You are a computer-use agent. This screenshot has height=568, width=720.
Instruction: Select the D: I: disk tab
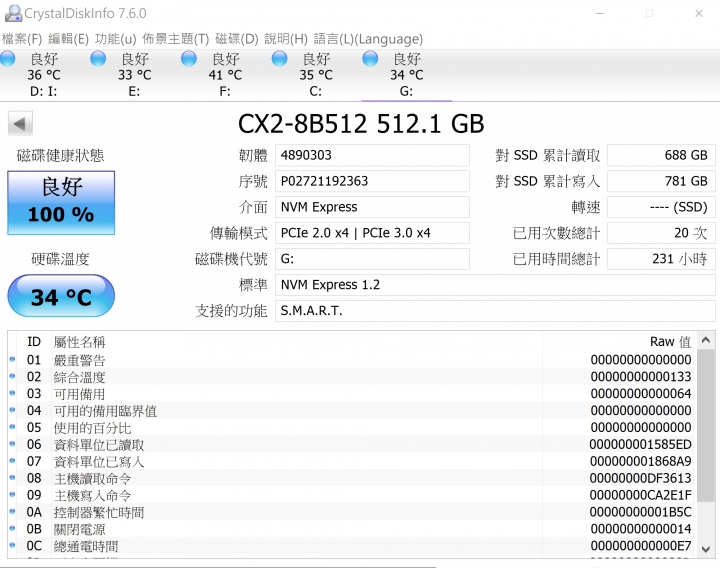[44, 75]
